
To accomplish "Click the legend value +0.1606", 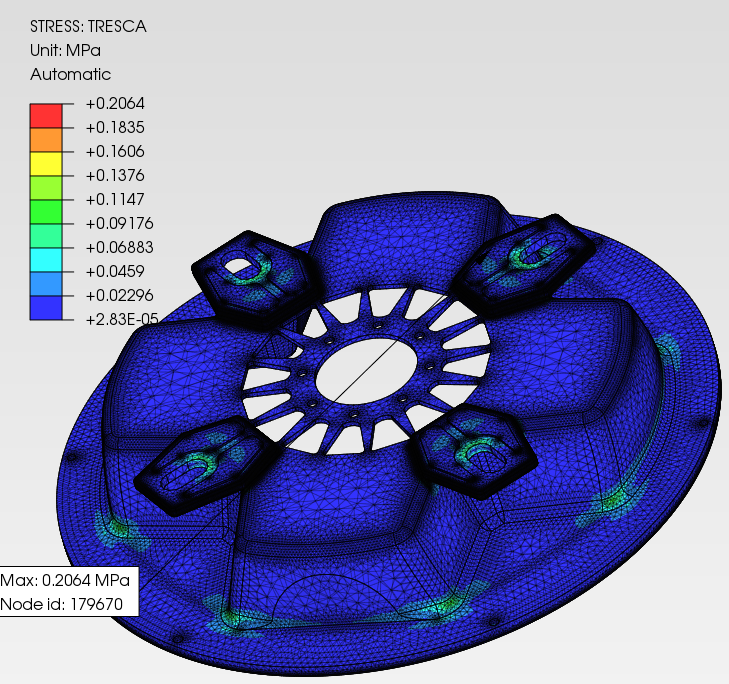I will coord(115,152).
